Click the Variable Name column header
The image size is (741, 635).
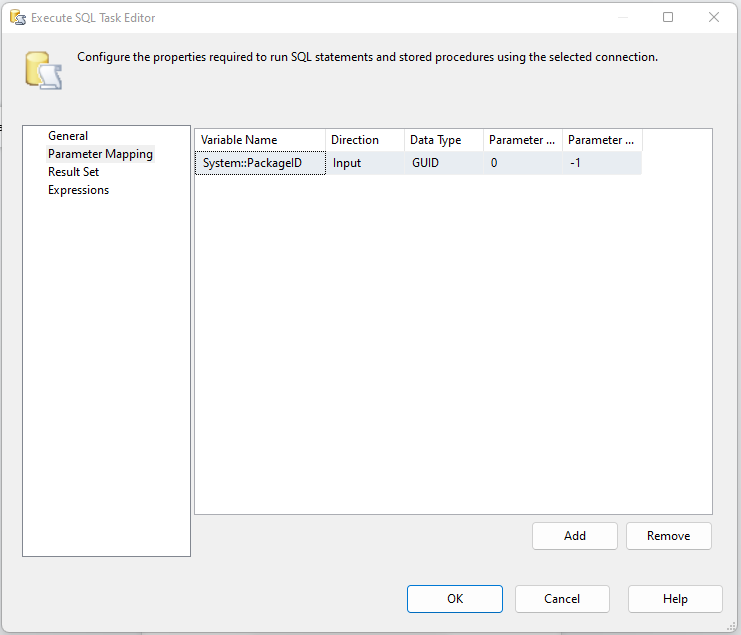click(260, 140)
